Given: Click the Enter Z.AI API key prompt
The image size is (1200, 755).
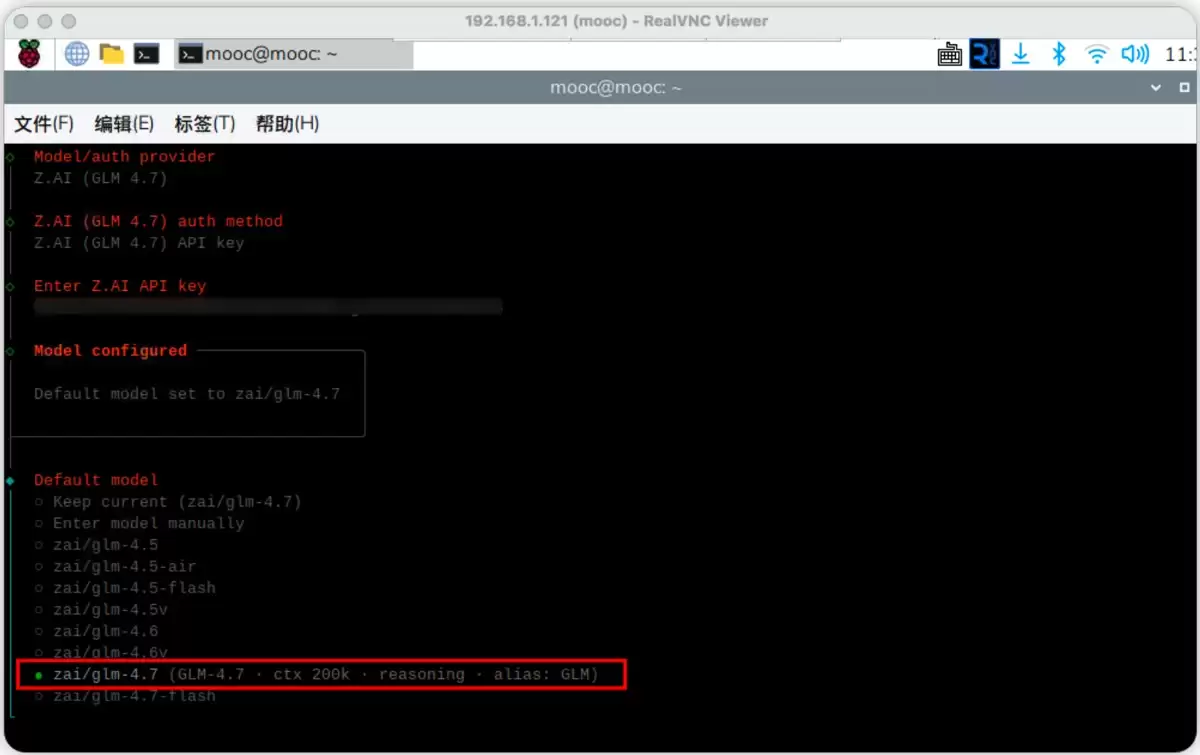Looking at the screenshot, I should 120,286.
